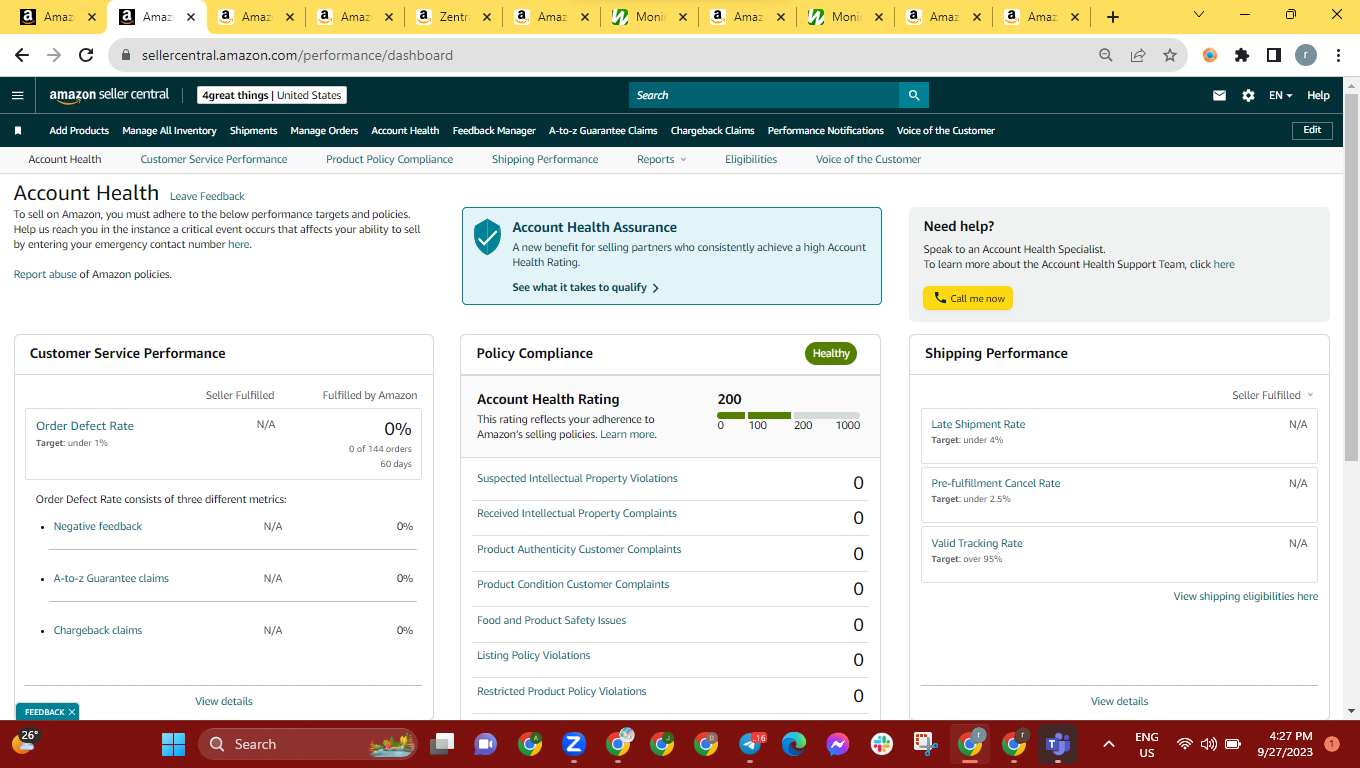Click the Account Health Rating progress bar
1360x768 pixels.
coord(788,415)
